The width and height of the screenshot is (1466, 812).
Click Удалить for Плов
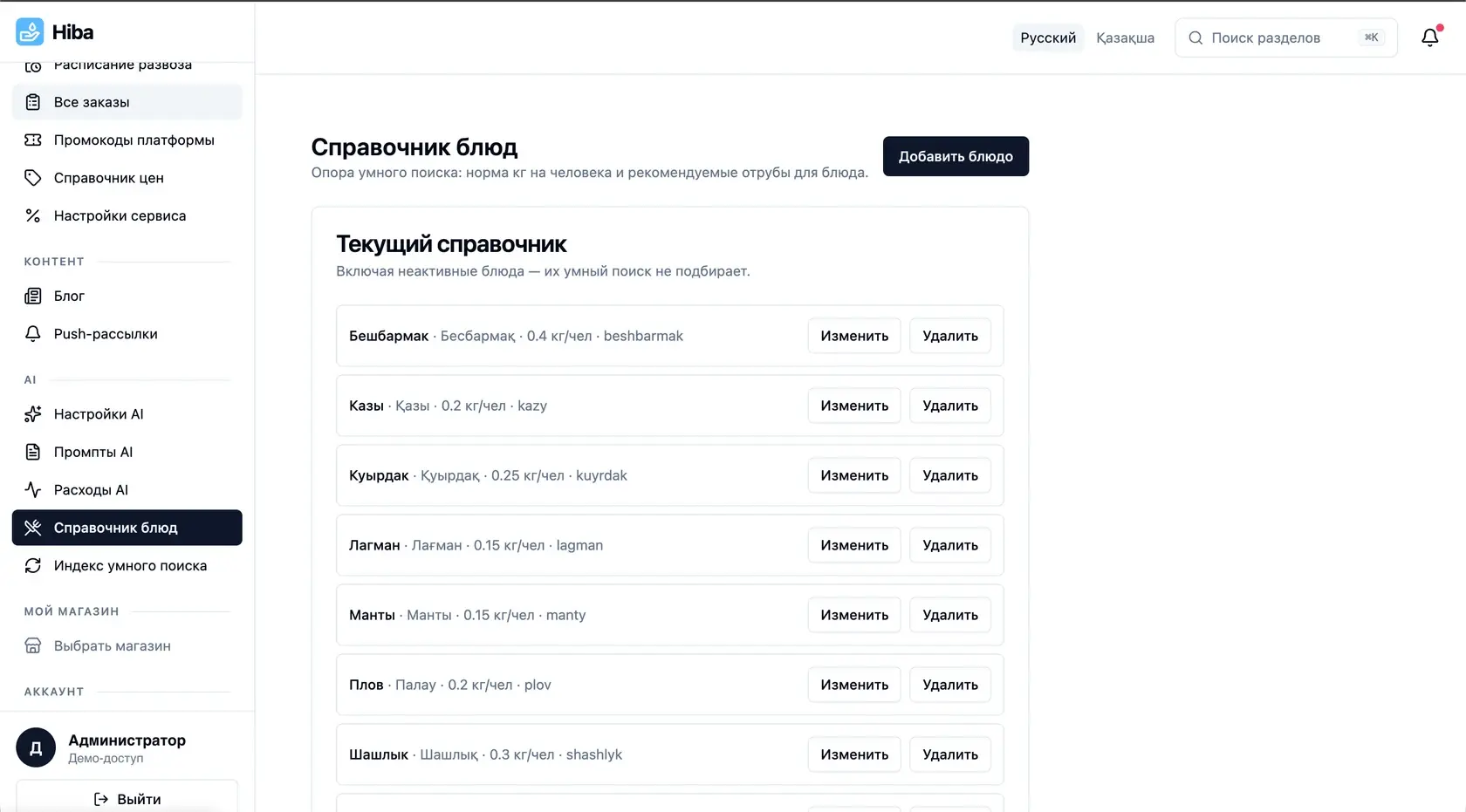(950, 685)
